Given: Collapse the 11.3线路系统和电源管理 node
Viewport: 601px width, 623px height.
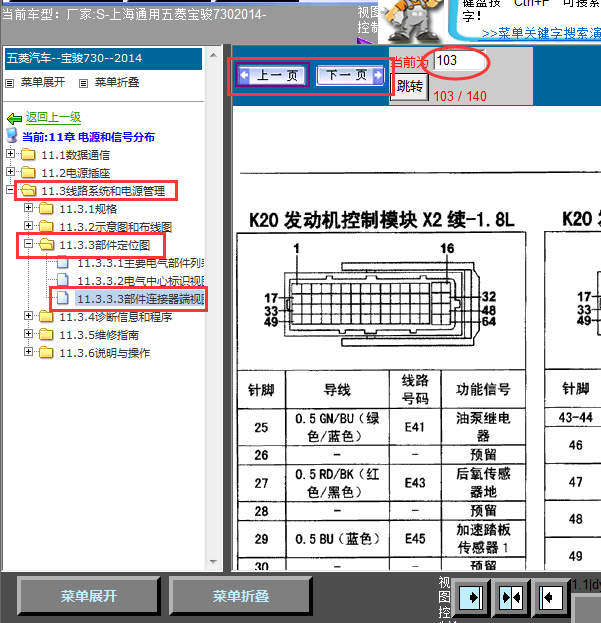Looking at the screenshot, I should (10, 190).
